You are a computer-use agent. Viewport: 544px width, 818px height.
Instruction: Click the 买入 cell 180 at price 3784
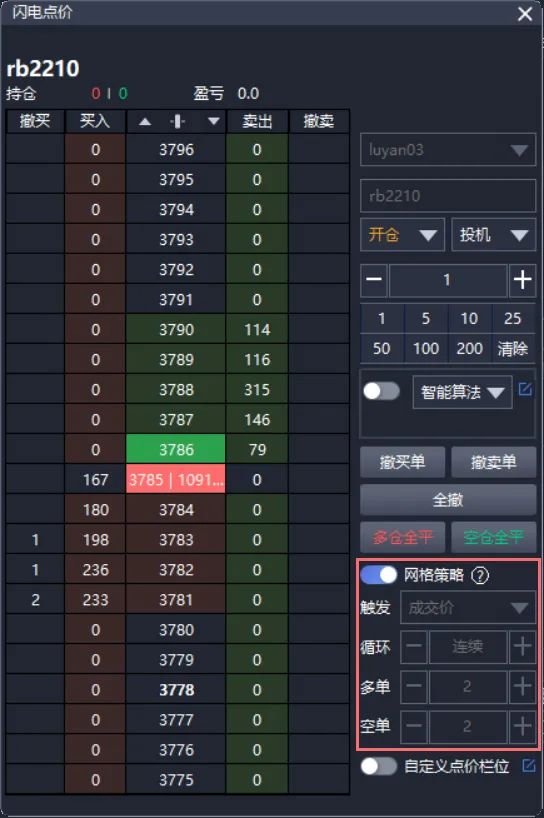pos(95,510)
